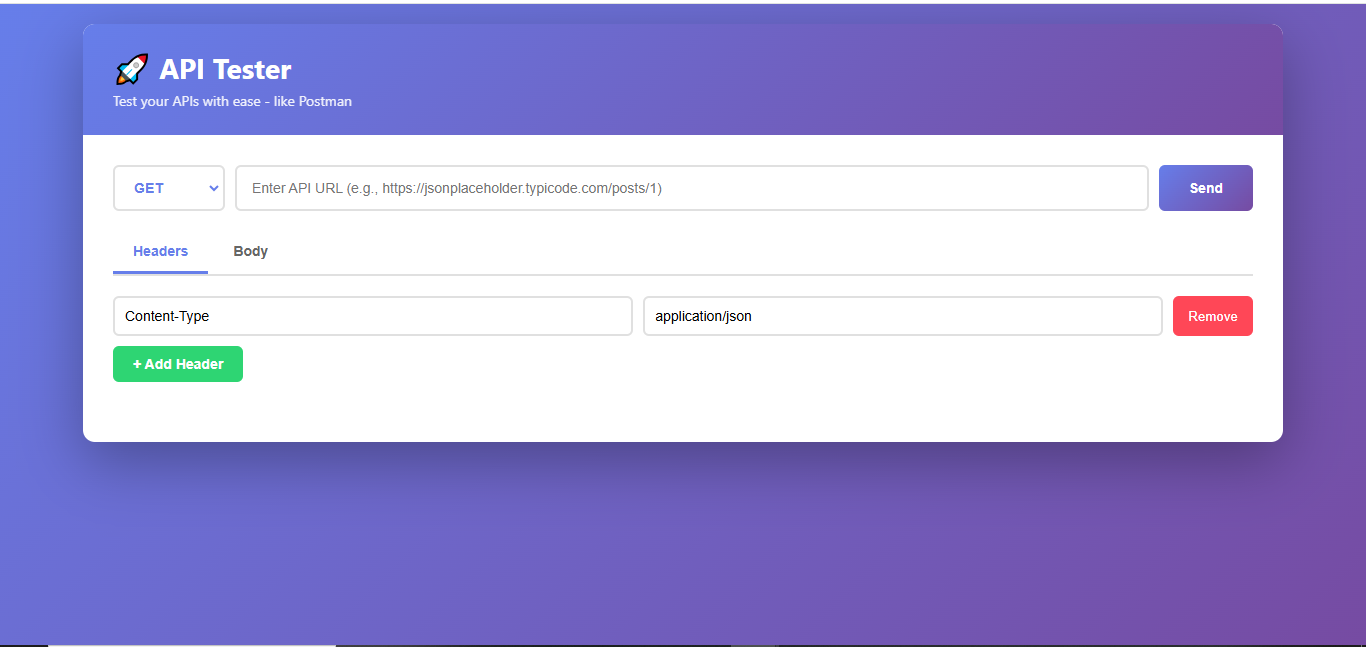1366x647 pixels.
Task: Click the chevron arrow beside GET
Action: click(x=213, y=188)
